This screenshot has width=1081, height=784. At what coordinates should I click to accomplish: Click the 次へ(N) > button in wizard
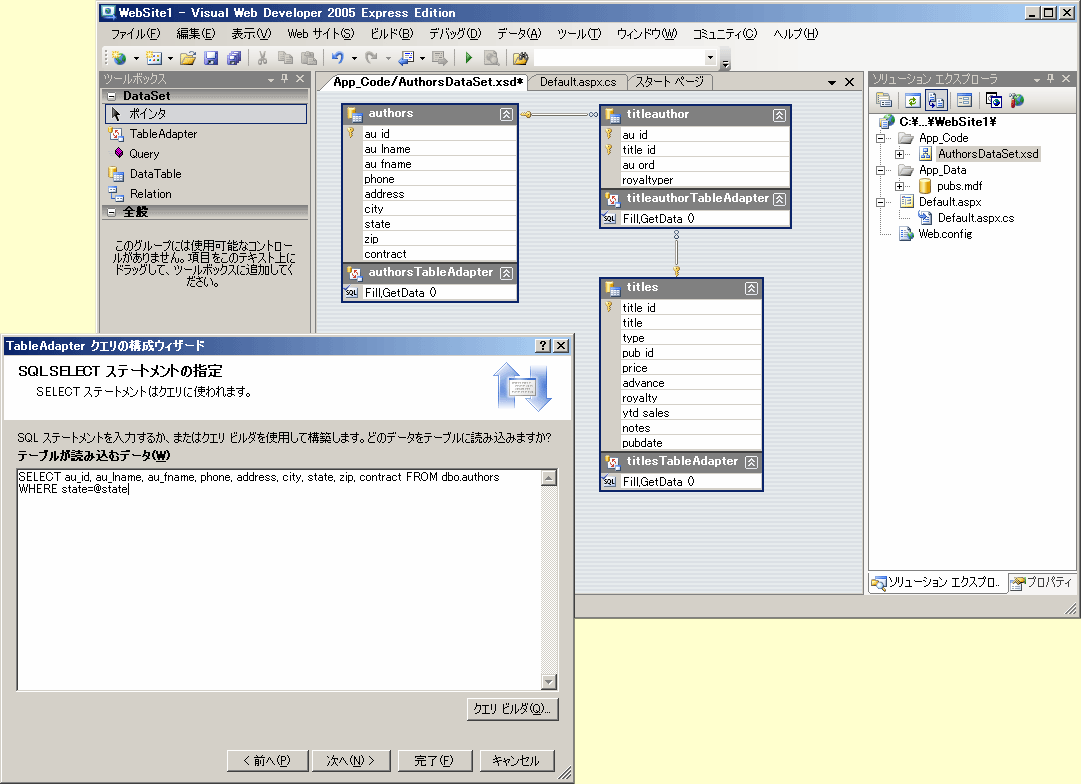coord(350,761)
